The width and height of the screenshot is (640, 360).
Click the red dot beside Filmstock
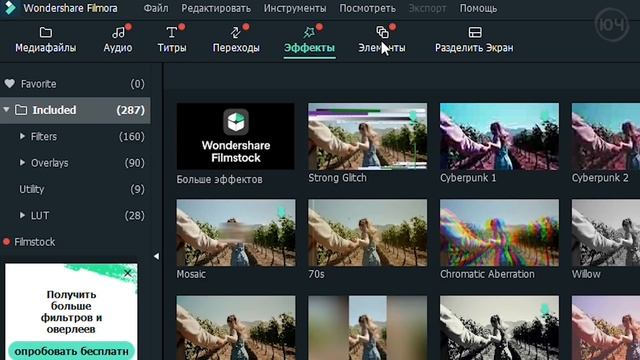tap(6, 242)
